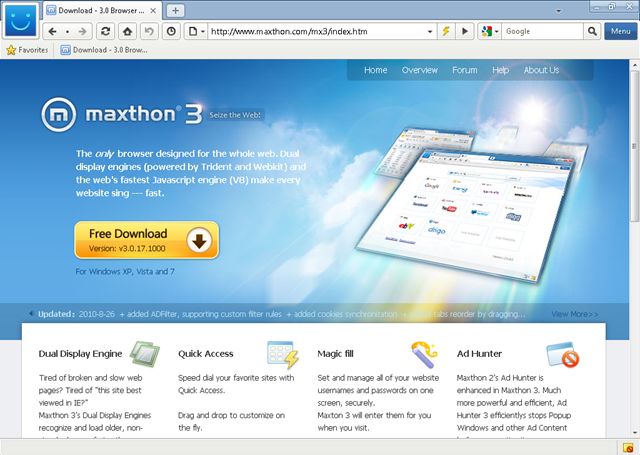Open the tab list dropdown arrow
Viewport: 640px width, 455px height.
point(559,11)
